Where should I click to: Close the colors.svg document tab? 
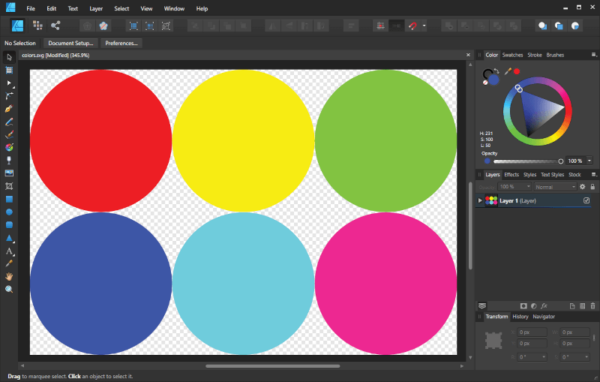point(468,55)
